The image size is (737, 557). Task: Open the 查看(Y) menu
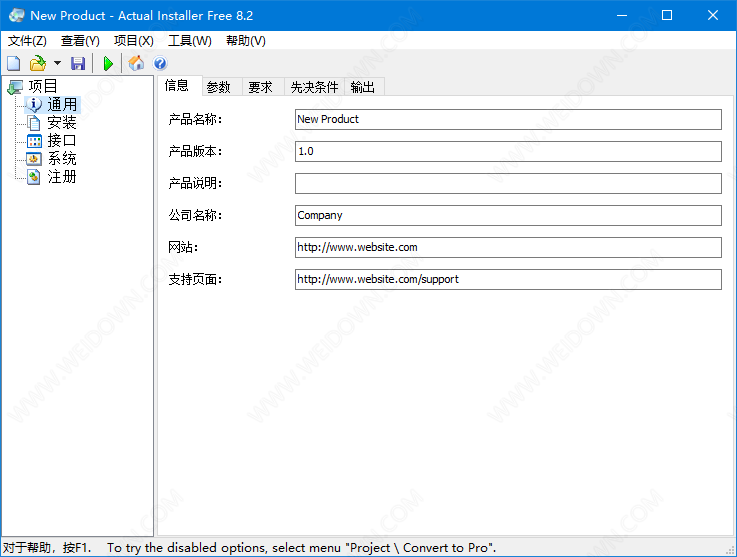pos(80,41)
